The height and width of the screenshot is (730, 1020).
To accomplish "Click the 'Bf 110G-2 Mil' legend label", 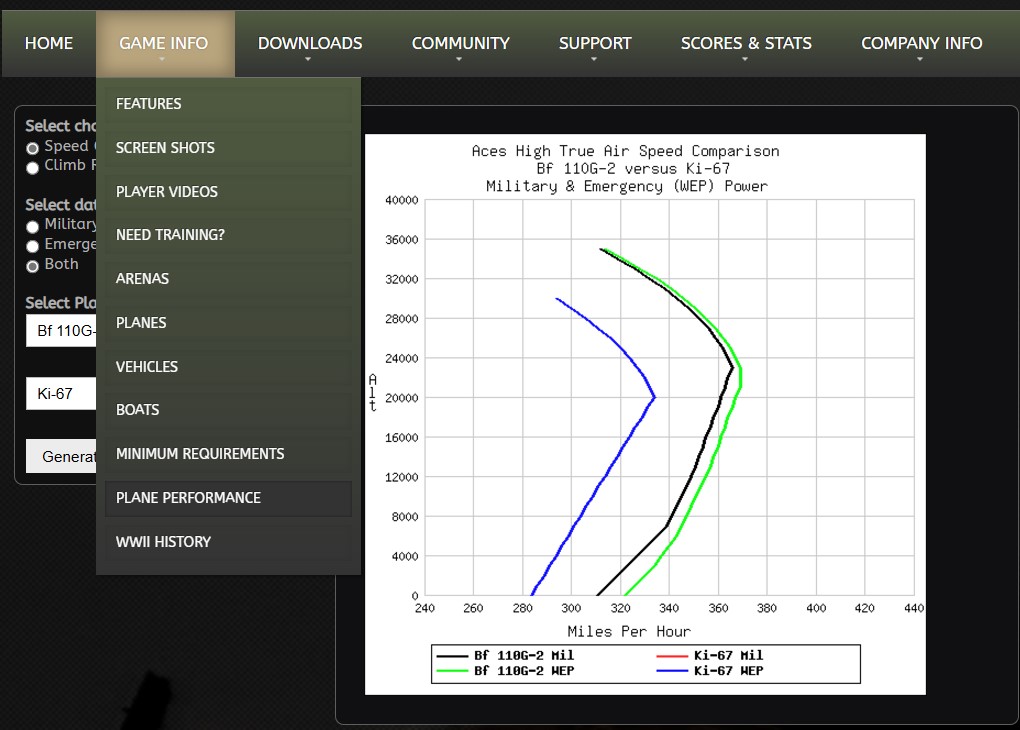I will 524,656.
